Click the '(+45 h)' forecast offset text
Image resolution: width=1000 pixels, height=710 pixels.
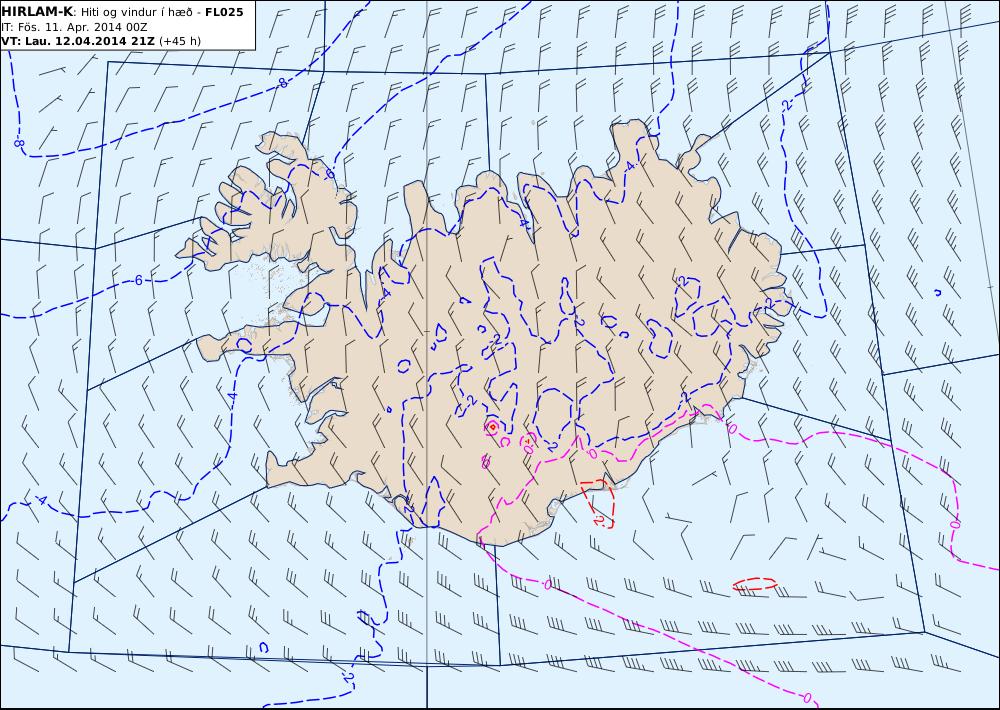pyautogui.click(x=180, y=41)
